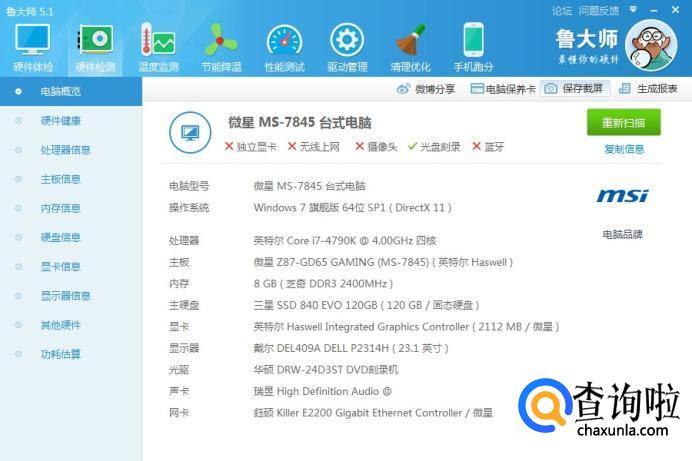Click the MSI brand logo

[622, 195]
